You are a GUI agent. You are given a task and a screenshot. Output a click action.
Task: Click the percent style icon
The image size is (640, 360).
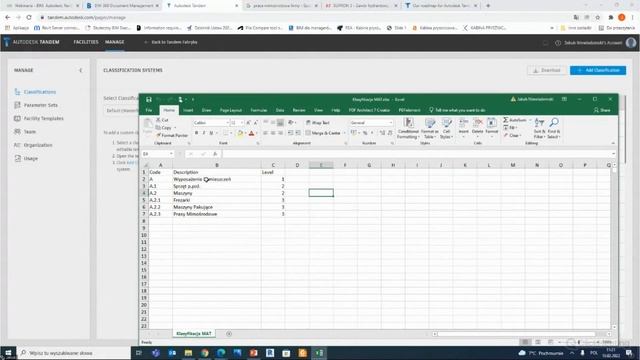[365, 133]
